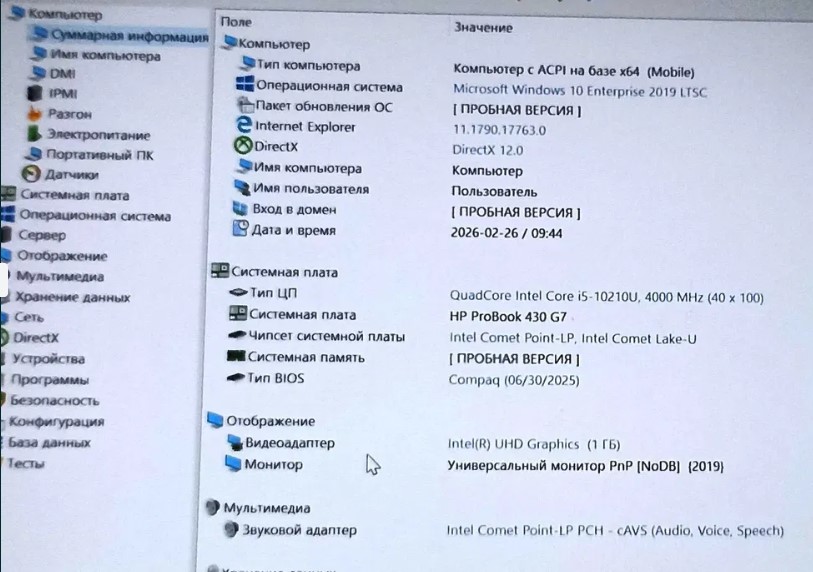Select the База данных tree node
This screenshot has height=572, width=813.
pyautogui.click(x=49, y=442)
